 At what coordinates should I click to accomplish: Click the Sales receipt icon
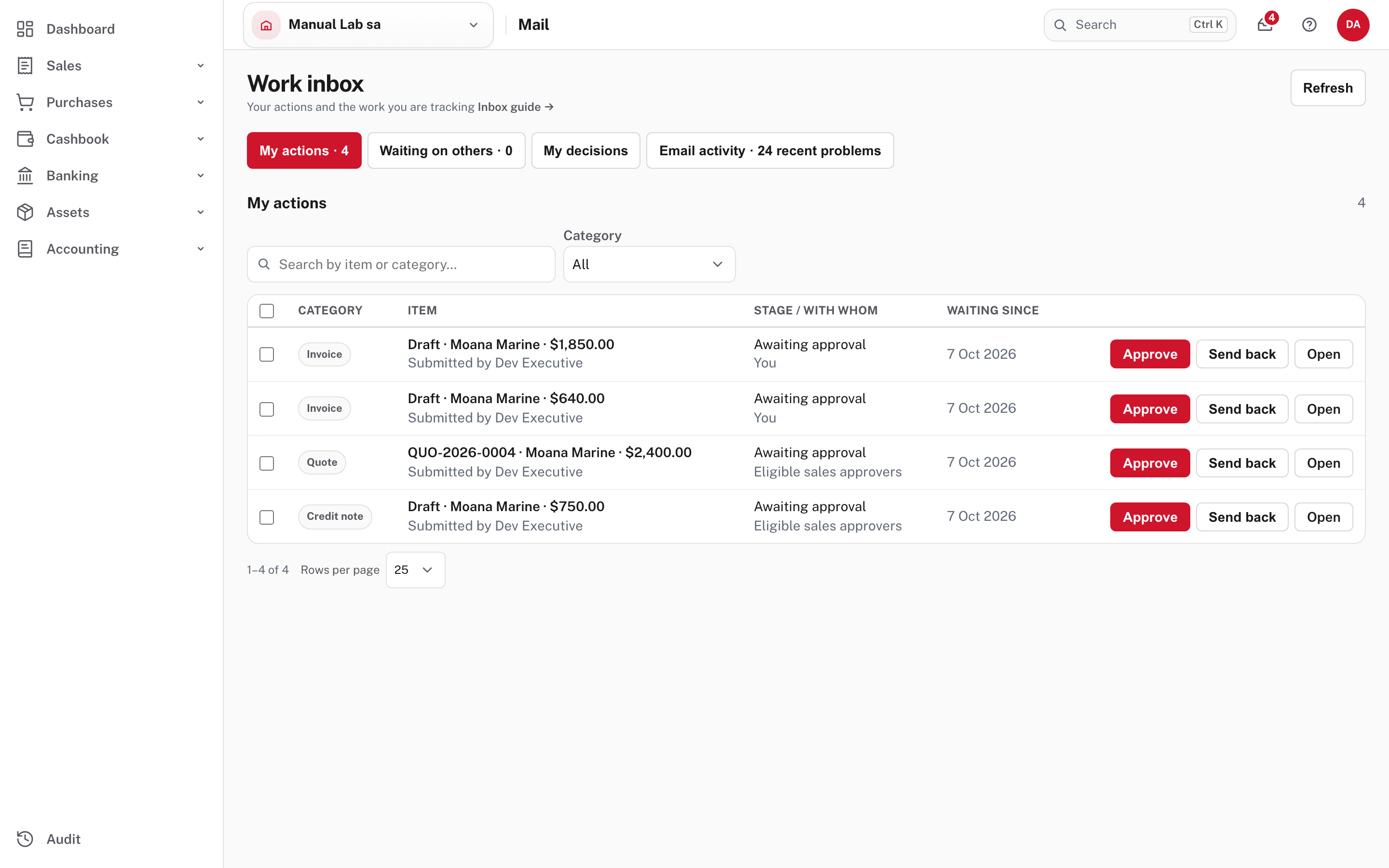pos(25,66)
